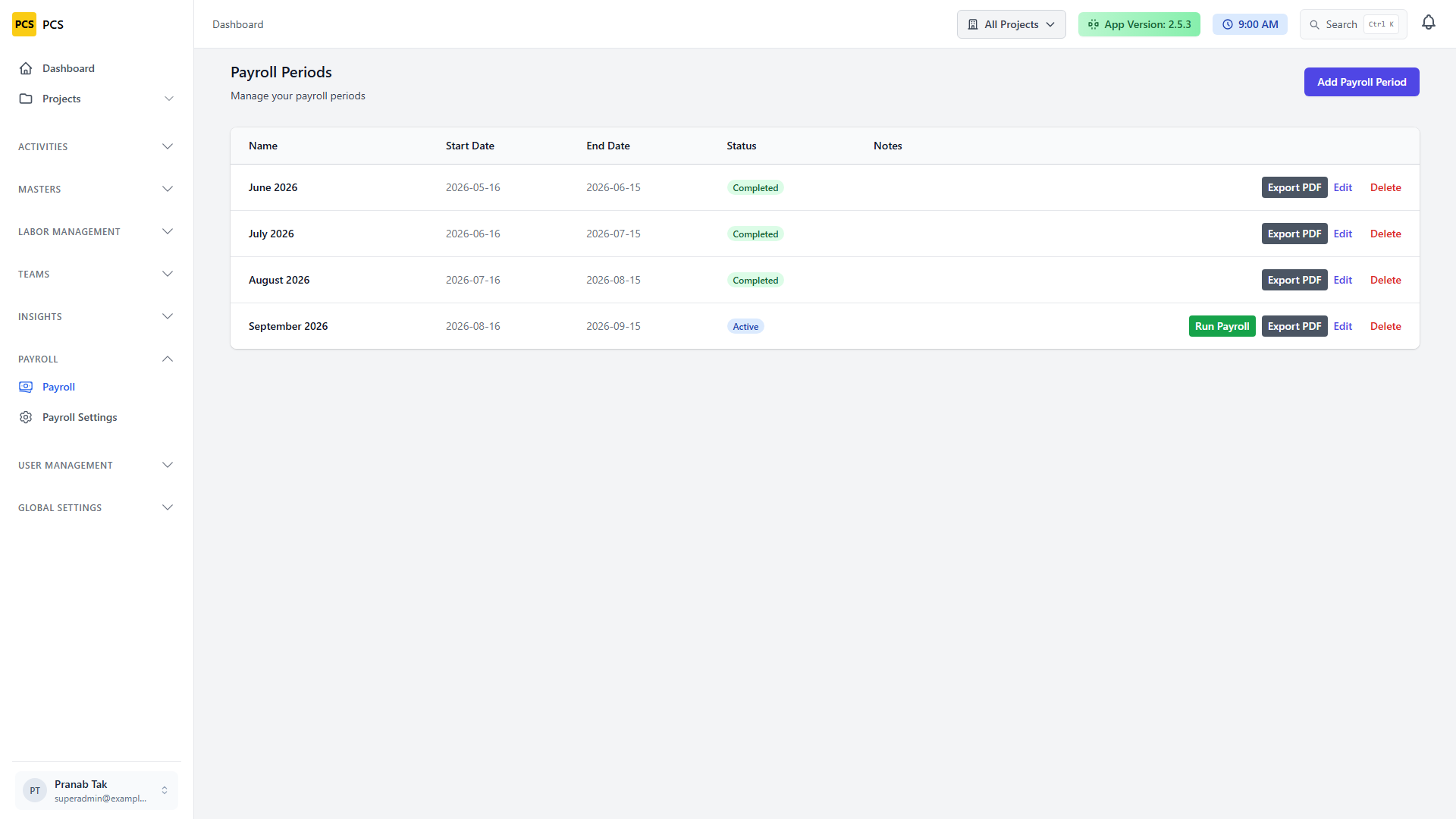The image size is (1456, 819).
Task: Expand the Global Settings section
Action: (96, 507)
